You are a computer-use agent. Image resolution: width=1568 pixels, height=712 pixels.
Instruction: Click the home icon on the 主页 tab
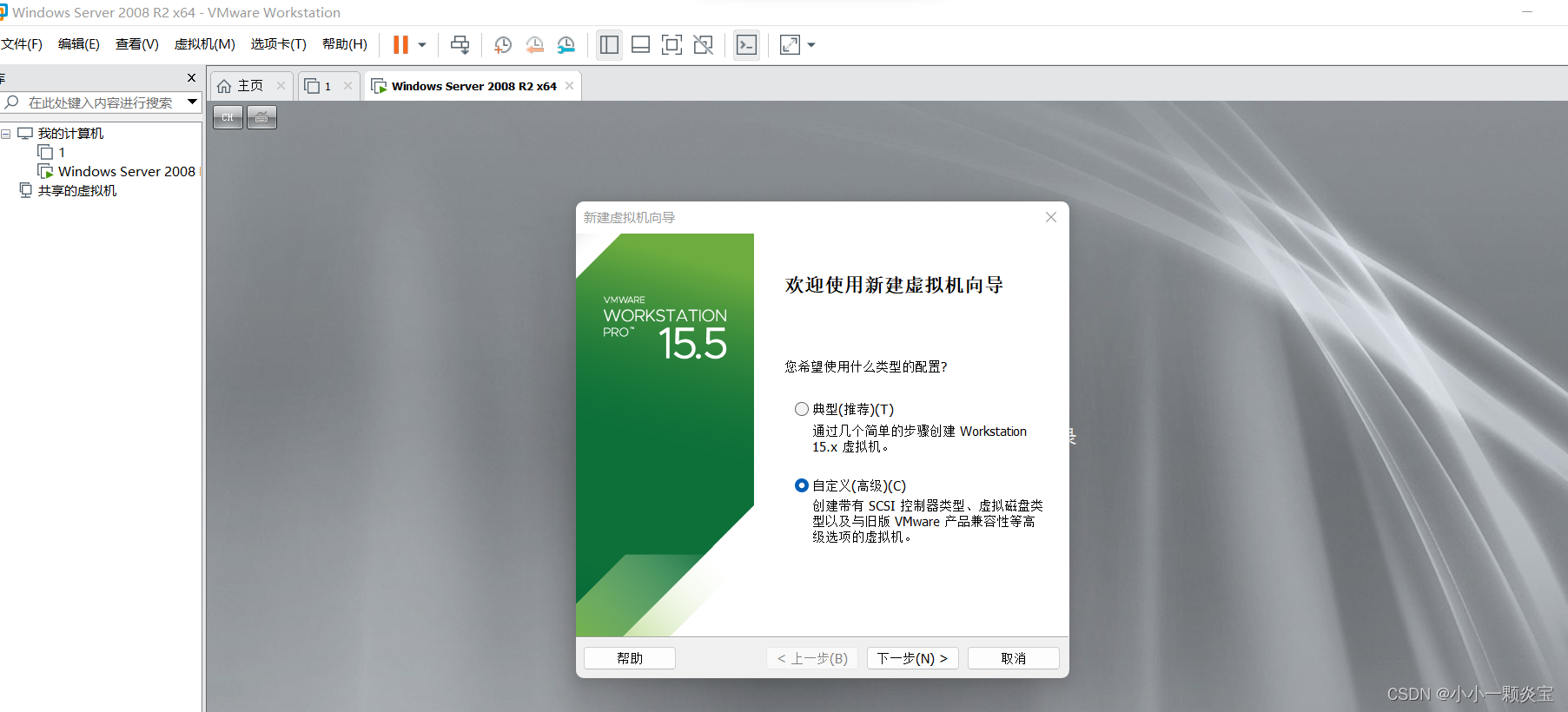pos(224,86)
